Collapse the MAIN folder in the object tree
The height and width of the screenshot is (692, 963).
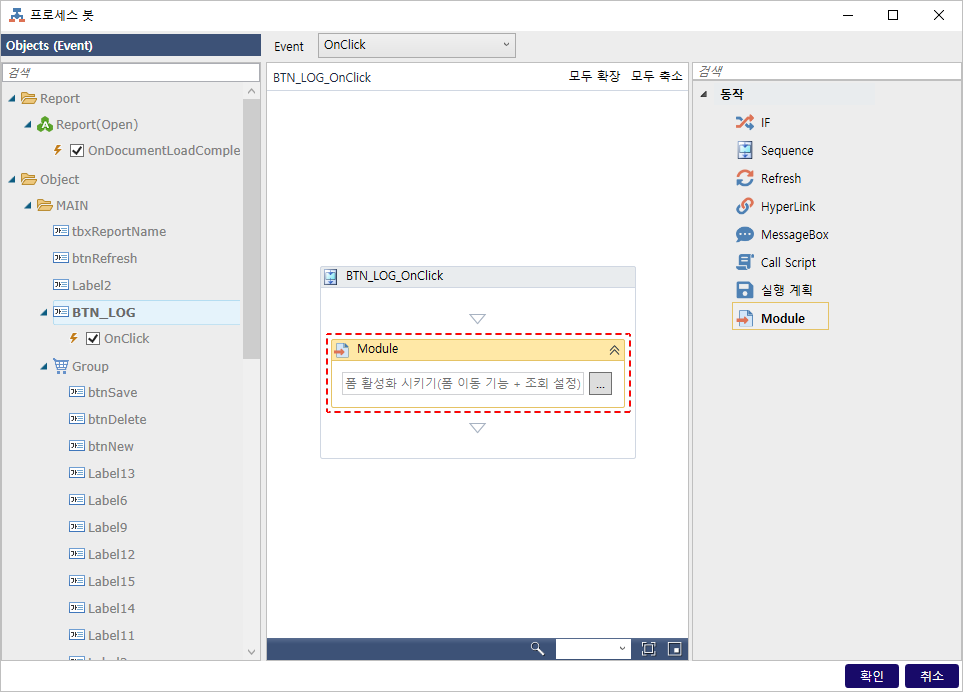29,206
